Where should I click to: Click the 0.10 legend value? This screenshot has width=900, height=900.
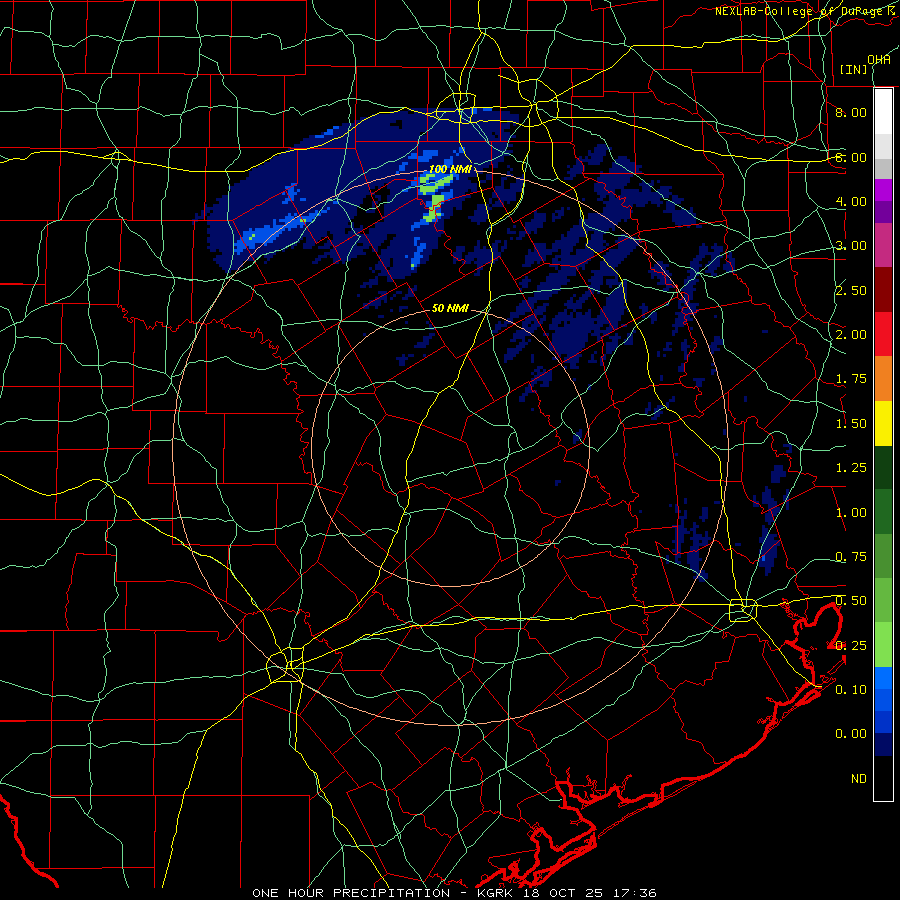point(851,689)
